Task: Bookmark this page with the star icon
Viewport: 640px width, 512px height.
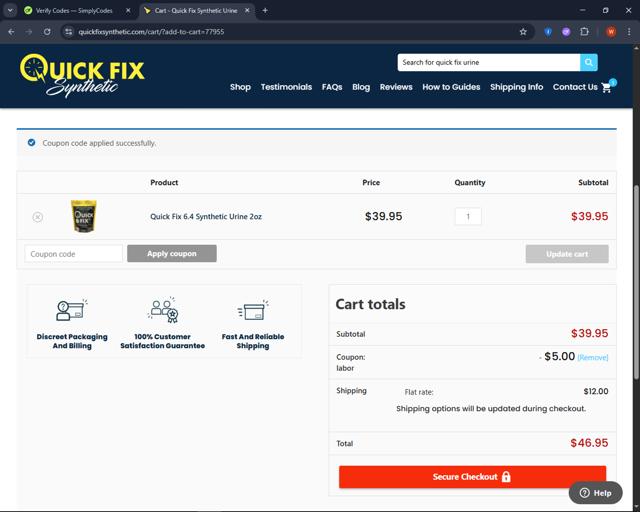Action: (x=523, y=32)
